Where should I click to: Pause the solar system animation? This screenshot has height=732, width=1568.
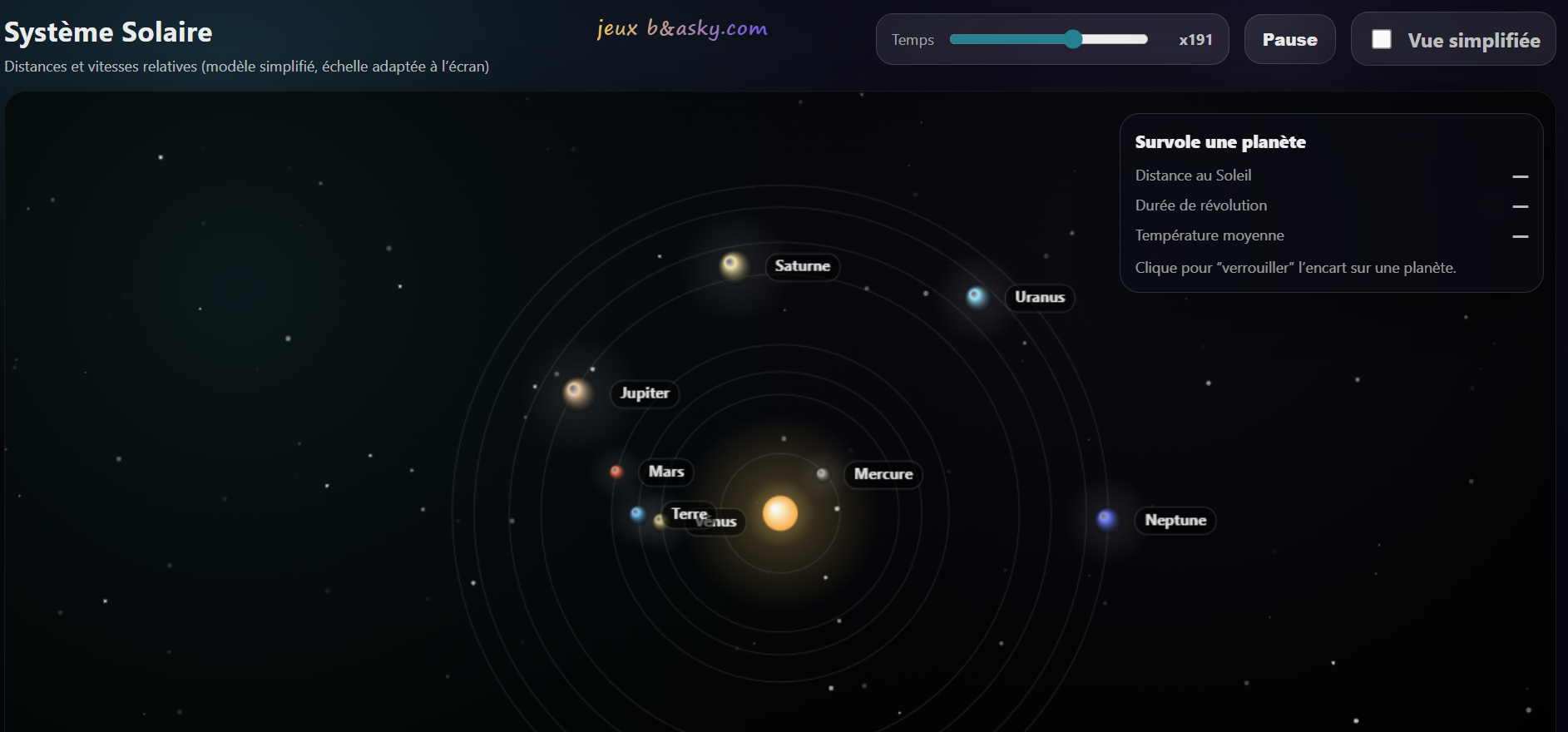coord(1289,40)
